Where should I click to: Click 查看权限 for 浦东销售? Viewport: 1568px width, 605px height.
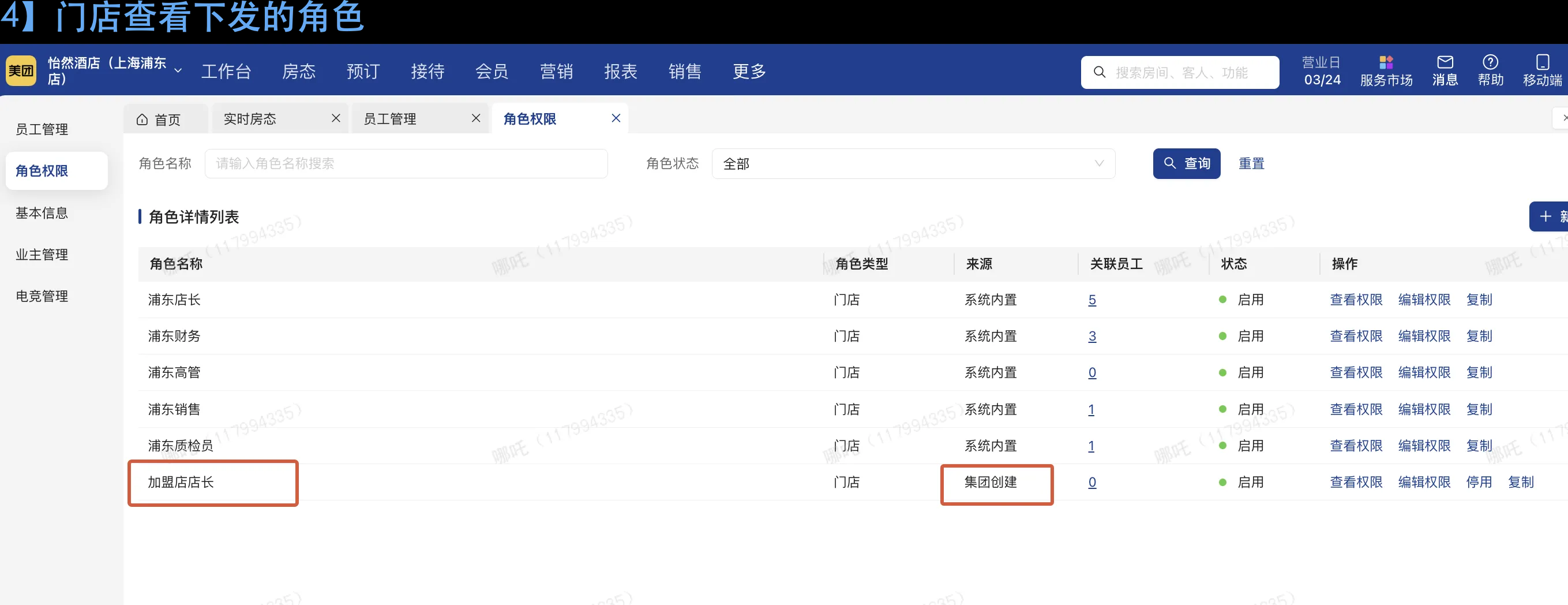tap(1356, 409)
